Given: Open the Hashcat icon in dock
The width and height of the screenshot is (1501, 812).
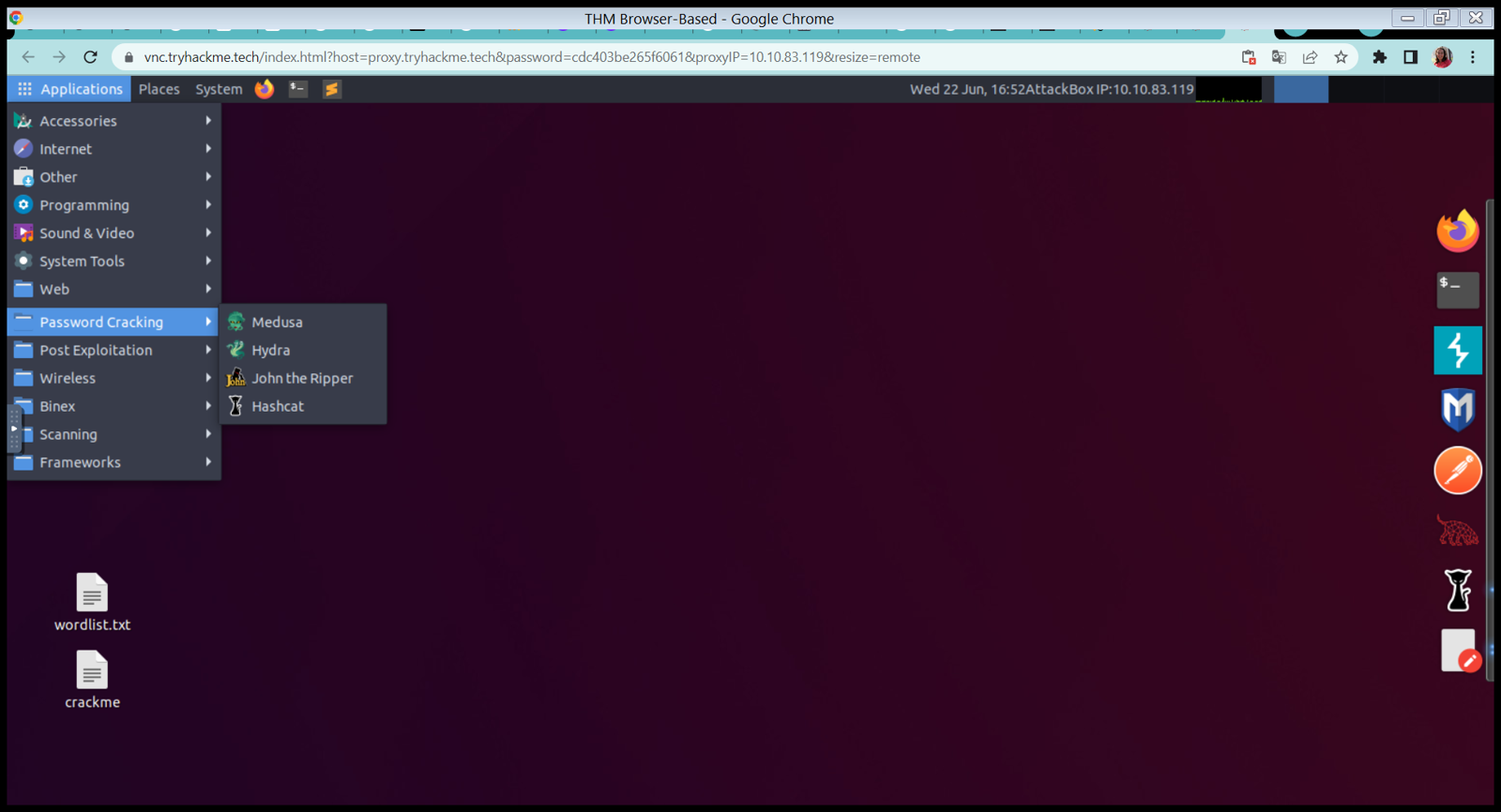Looking at the screenshot, I should point(1457,590).
